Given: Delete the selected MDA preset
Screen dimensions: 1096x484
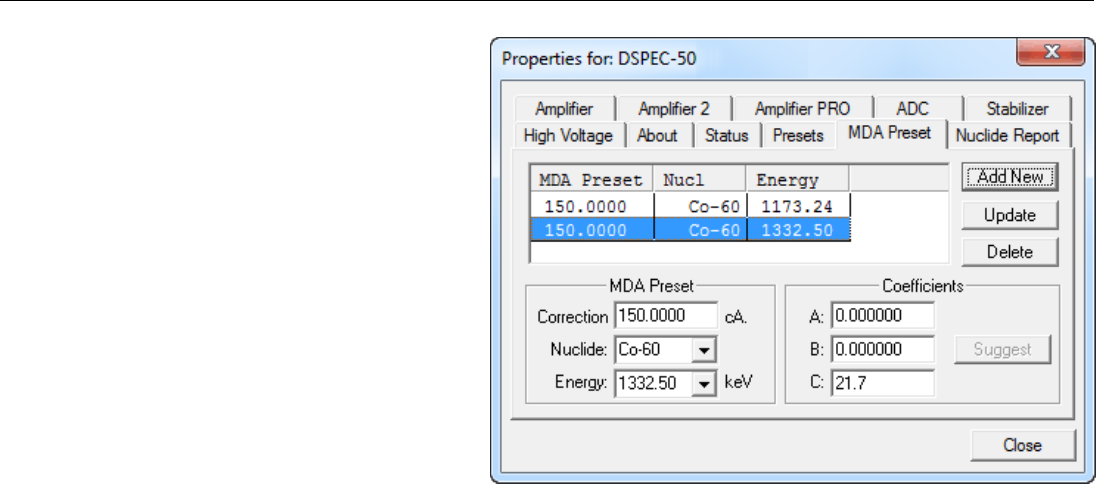Looking at the screenshot, I should pyautogui.click(x=1010, y=252).
